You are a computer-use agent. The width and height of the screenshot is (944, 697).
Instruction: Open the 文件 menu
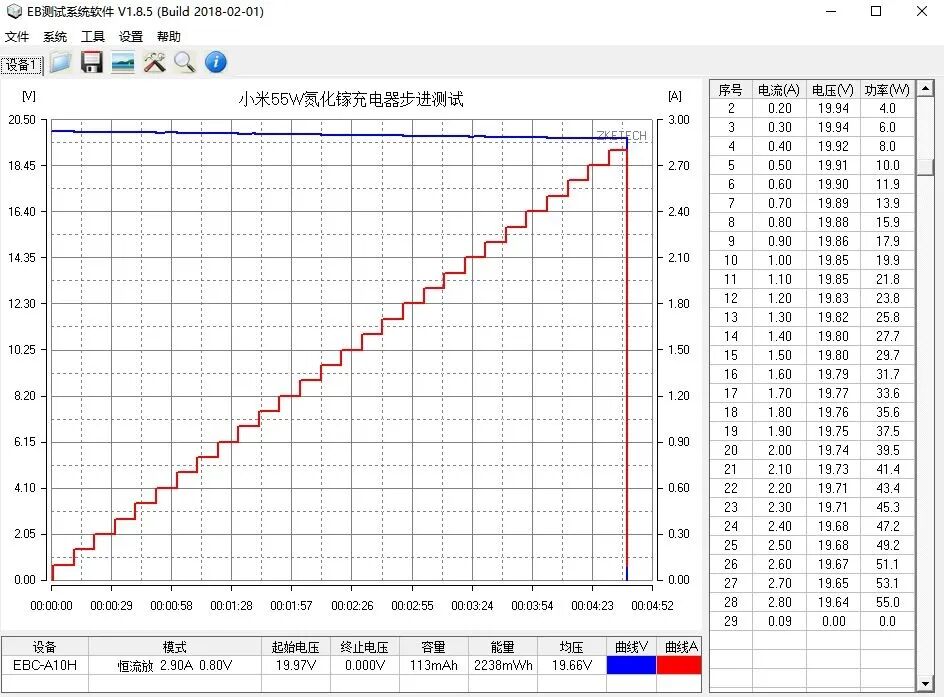(x=17, y=36)
